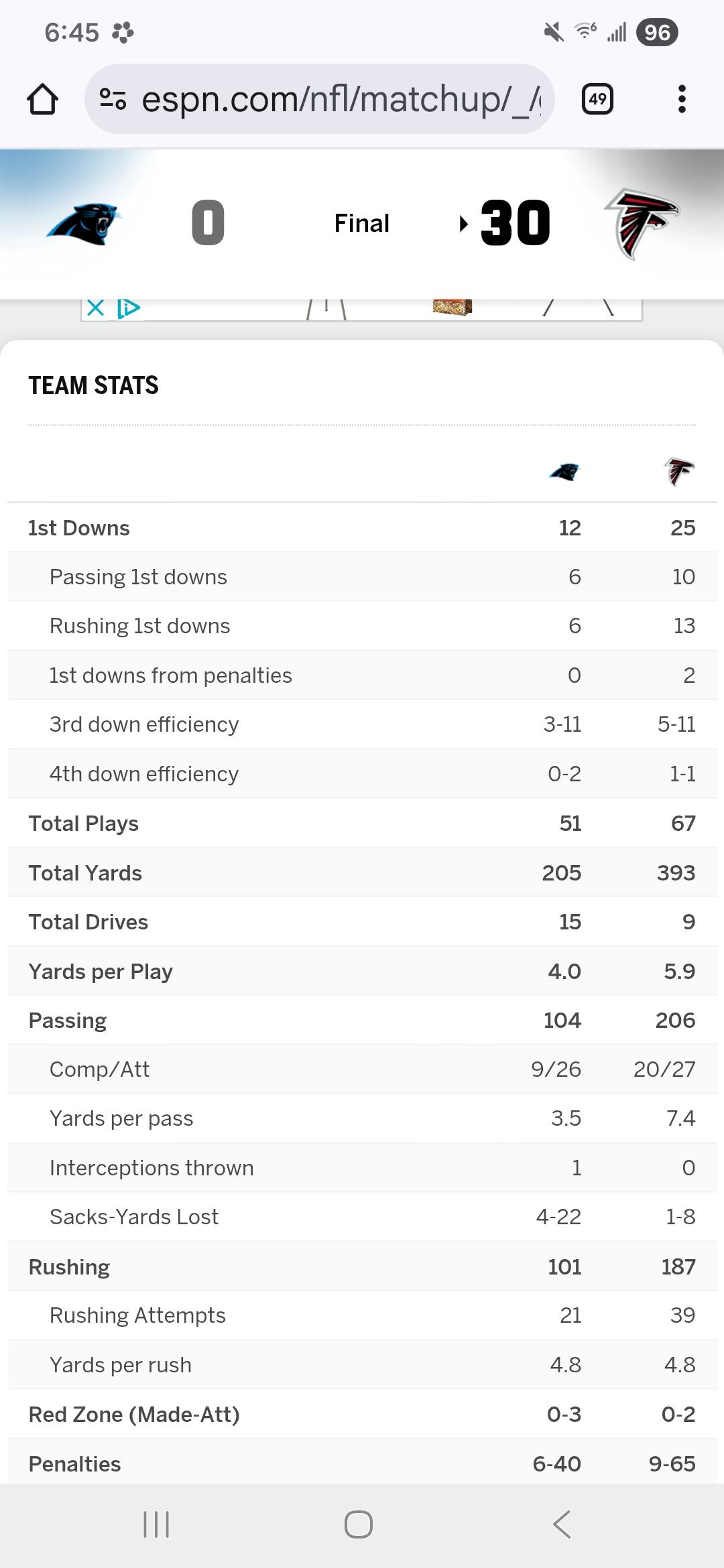
Task: Tap the Falcons logo in Team Stats header
Action: pyautogui.click(x=679, y=472)
